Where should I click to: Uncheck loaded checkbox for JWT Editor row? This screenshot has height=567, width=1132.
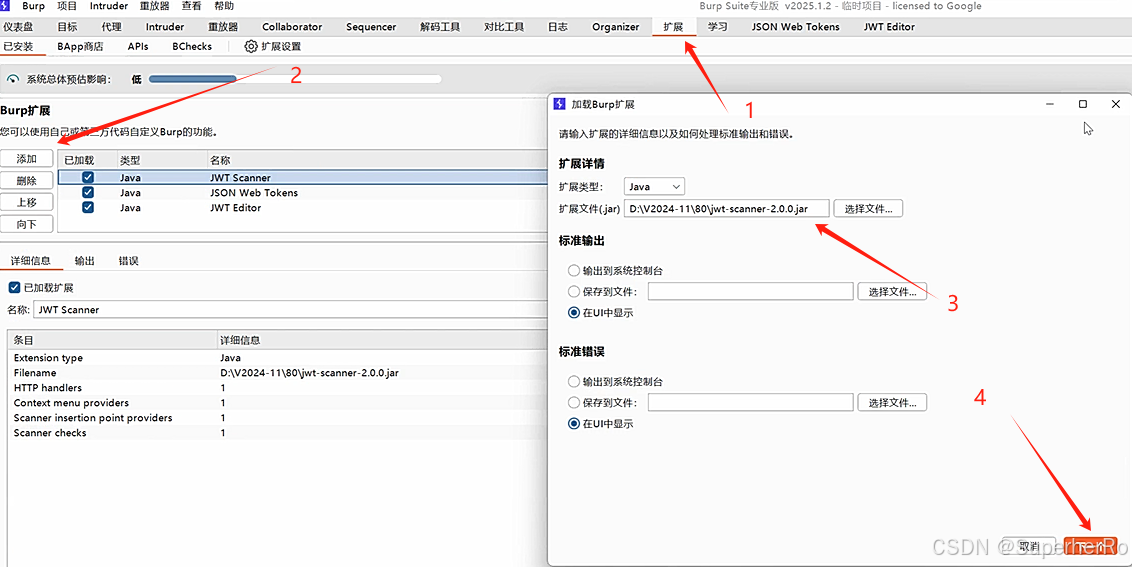pos(87,207)
